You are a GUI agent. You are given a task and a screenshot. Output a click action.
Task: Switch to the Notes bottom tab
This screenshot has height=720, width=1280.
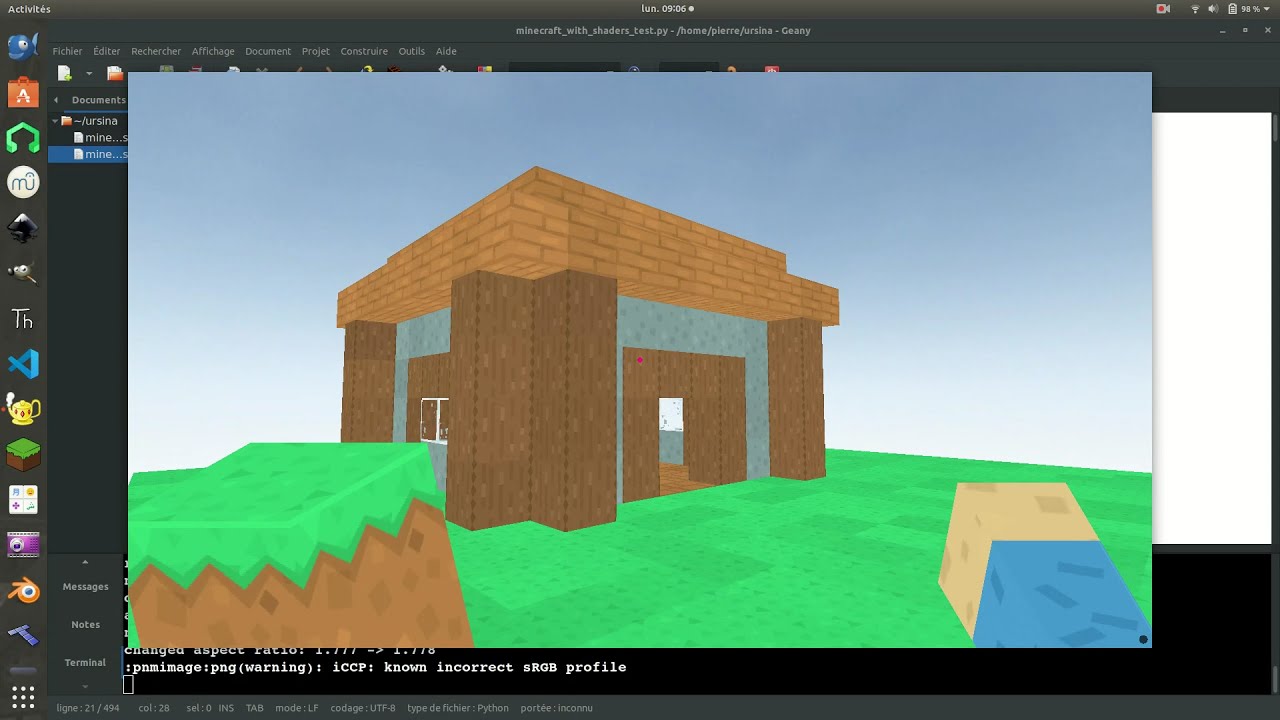tap(85, 625)
